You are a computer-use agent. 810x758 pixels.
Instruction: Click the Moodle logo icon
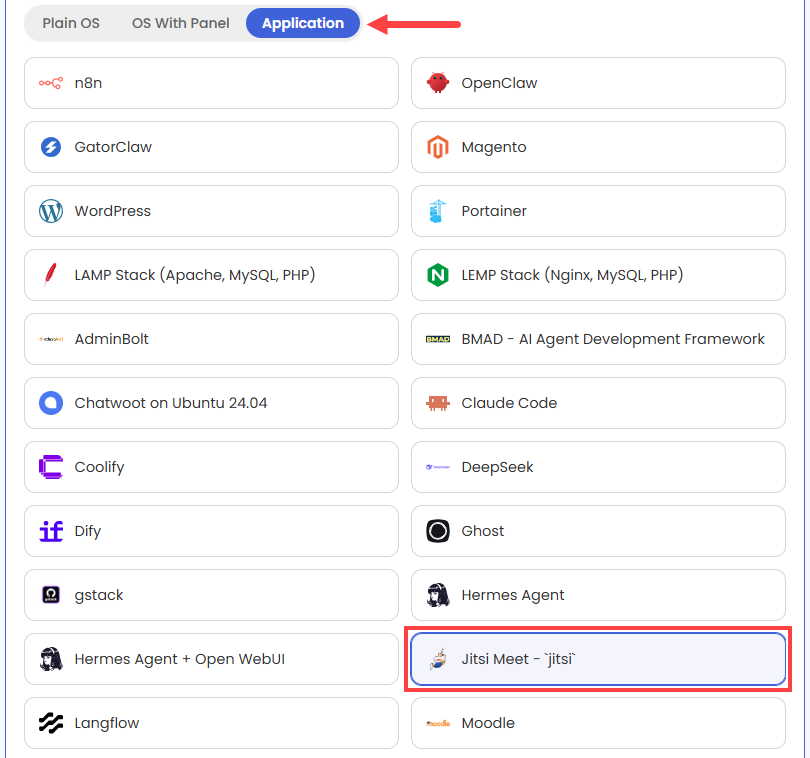438,723
